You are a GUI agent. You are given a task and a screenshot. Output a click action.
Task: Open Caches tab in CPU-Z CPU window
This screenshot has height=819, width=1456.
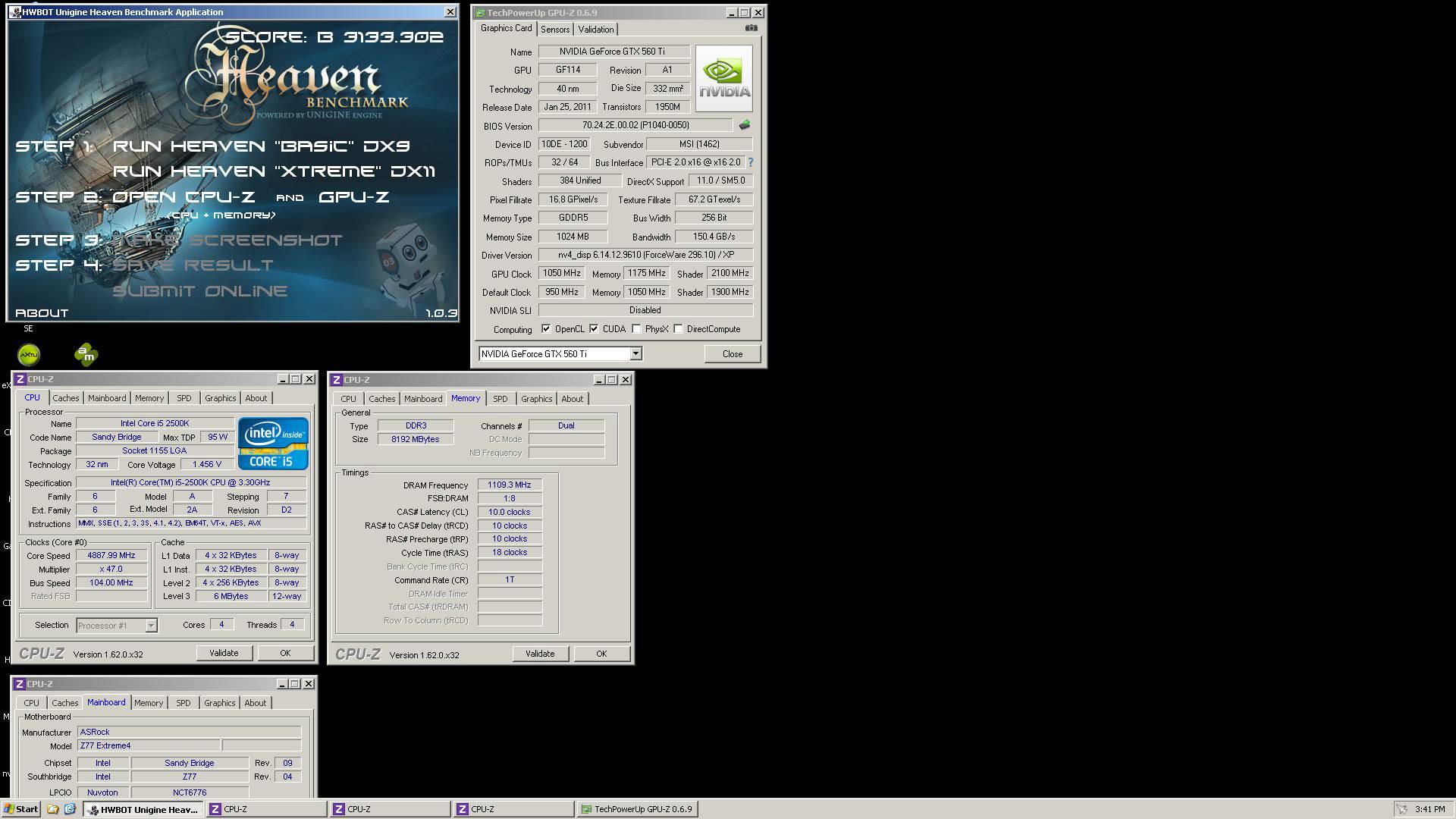pos(65,398)
